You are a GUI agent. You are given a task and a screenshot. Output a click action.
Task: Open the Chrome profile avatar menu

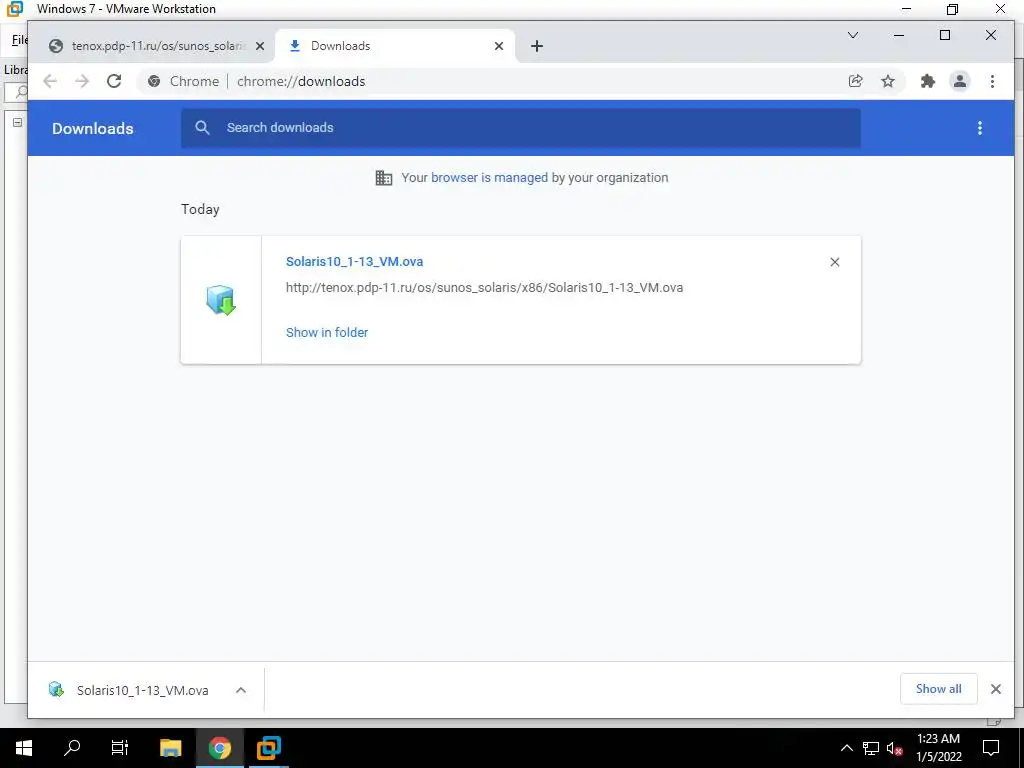pyautogui.click(x=960, y=81)
